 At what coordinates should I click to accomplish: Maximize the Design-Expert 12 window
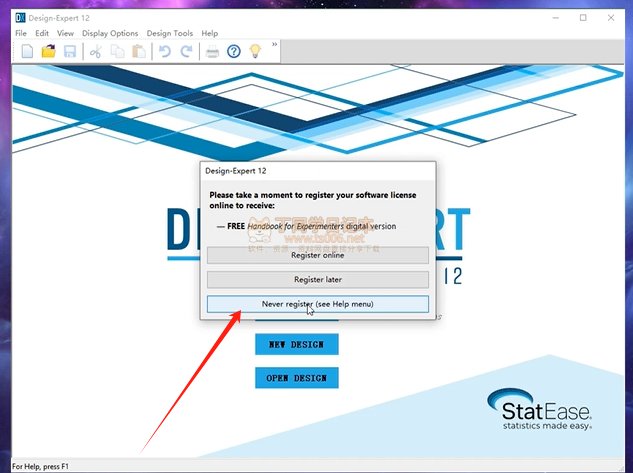coord(583,18)
